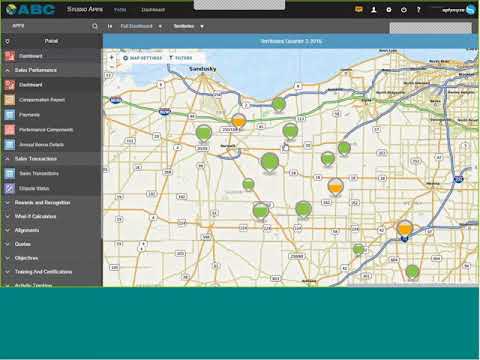Go to the Home tab
This screenshot has height=360, width=480.
[x=120, y=10]
